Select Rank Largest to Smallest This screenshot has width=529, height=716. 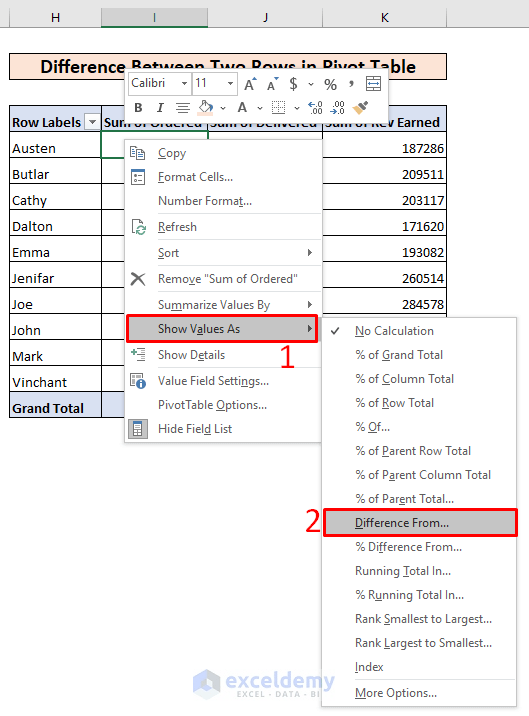point(419,643)
